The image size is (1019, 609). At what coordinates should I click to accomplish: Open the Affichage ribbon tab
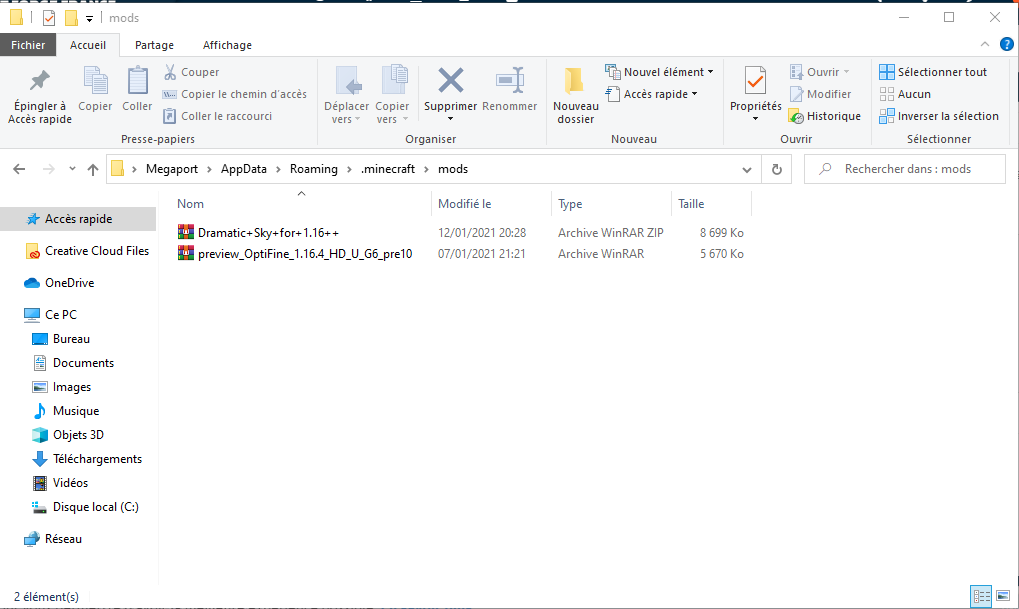click(x=227, y=45)
